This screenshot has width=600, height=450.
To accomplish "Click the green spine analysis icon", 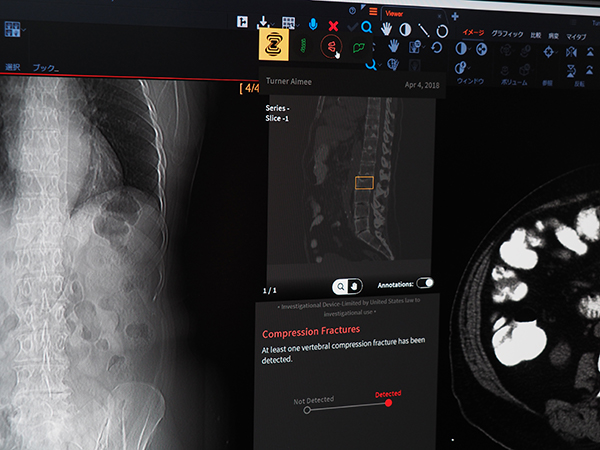I will [x=304, y=45].
